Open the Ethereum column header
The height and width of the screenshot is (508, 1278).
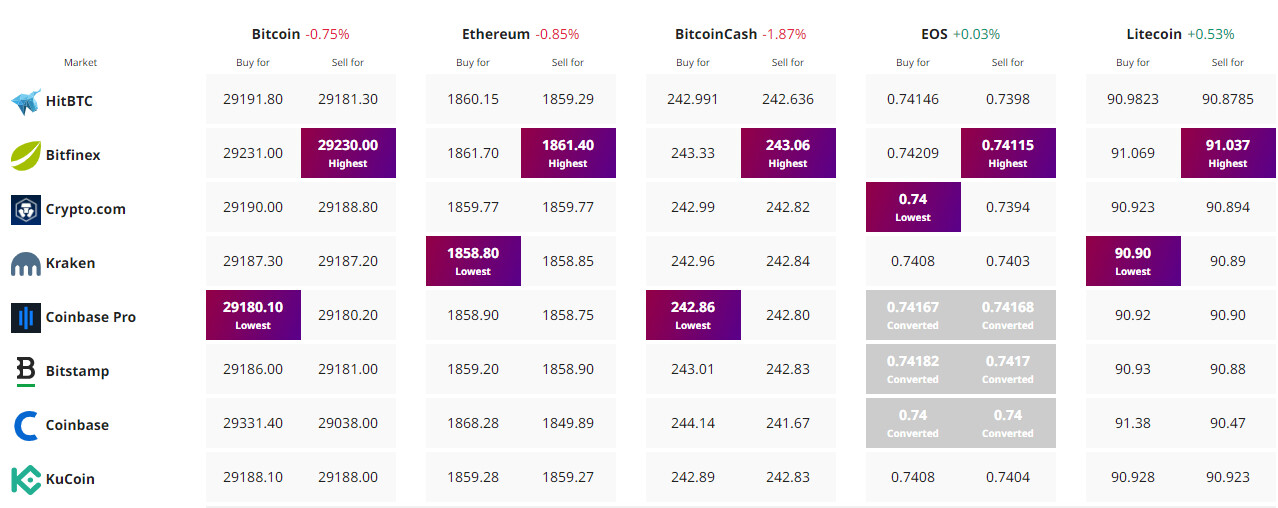tap(496, 34)
